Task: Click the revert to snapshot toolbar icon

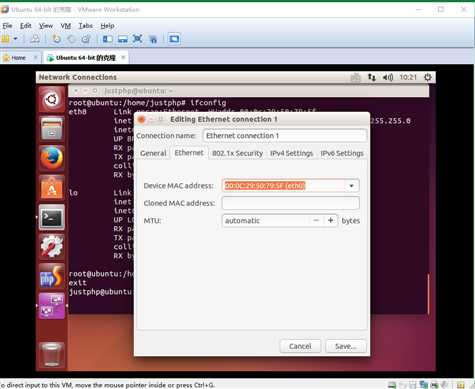Action: [71, 39]
